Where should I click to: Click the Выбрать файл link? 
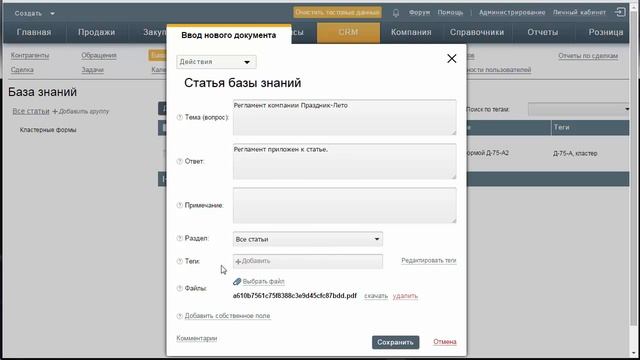pyautogui.click(x=263, y=282)
